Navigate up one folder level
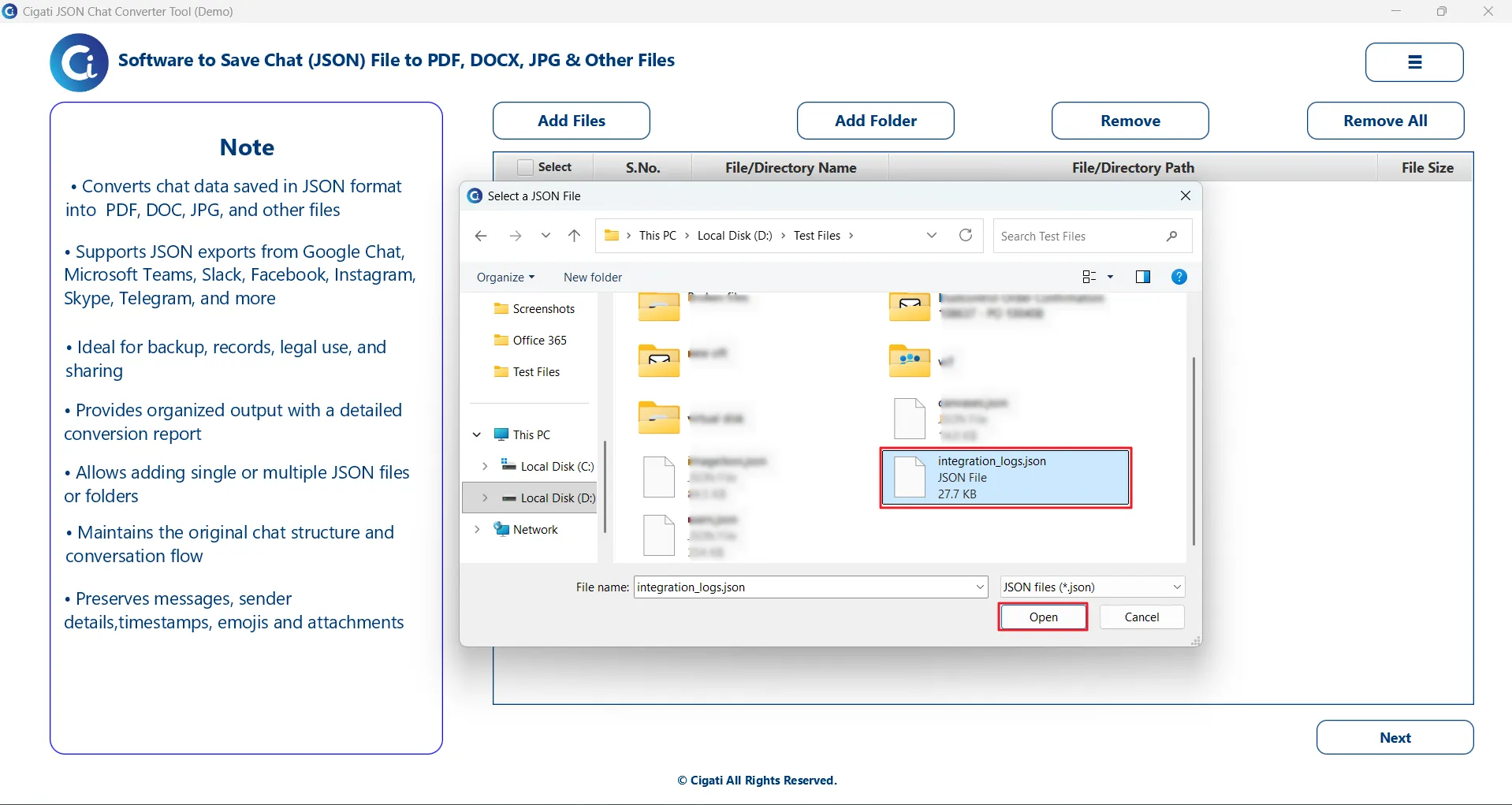 click(575, 236)
